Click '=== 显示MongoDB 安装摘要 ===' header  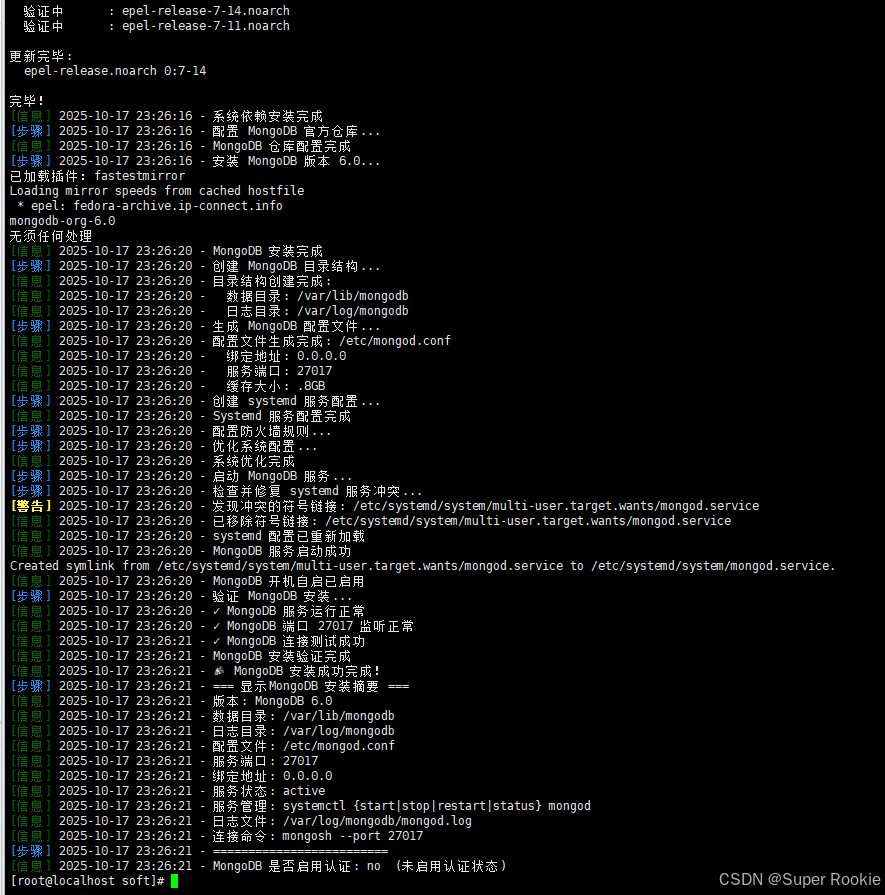click(x=311, y=686)
